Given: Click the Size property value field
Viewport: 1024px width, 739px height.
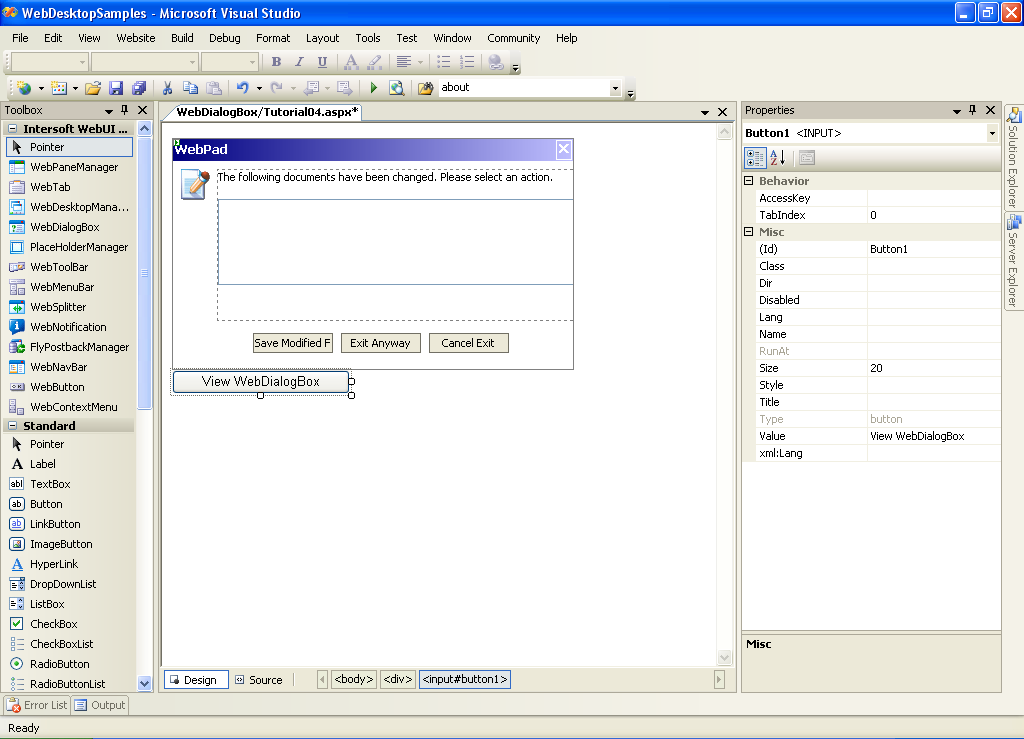Looking at the screenshot, I should coord(933,368).
